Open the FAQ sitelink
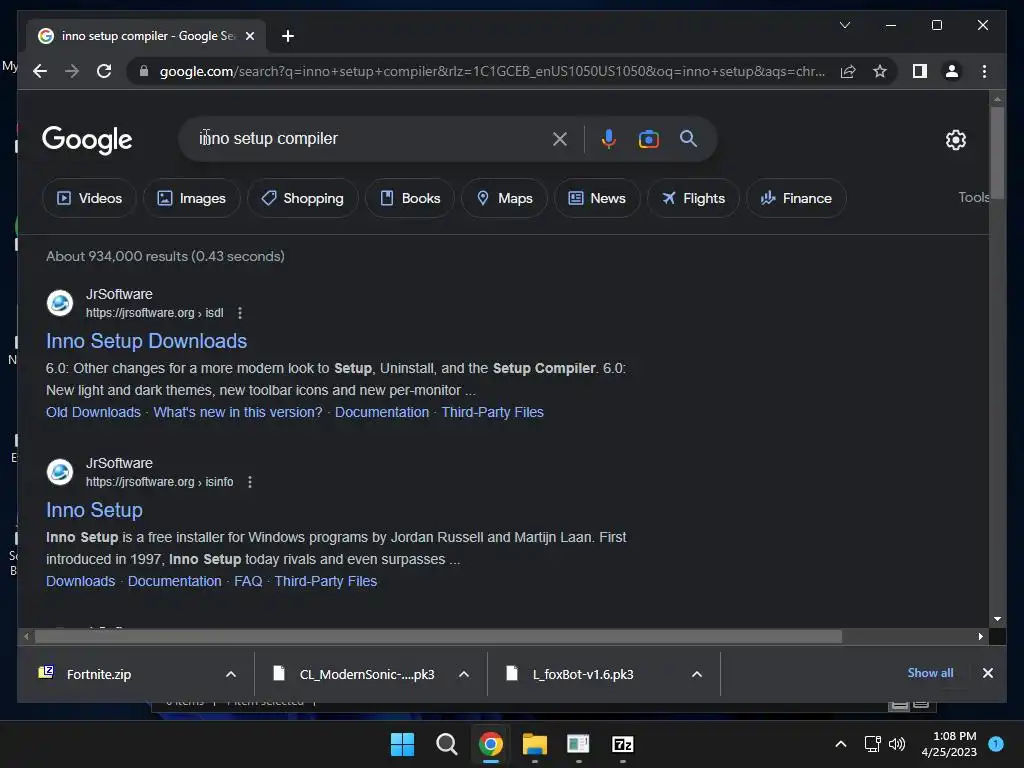1024x768 pixels. point(248,581)
